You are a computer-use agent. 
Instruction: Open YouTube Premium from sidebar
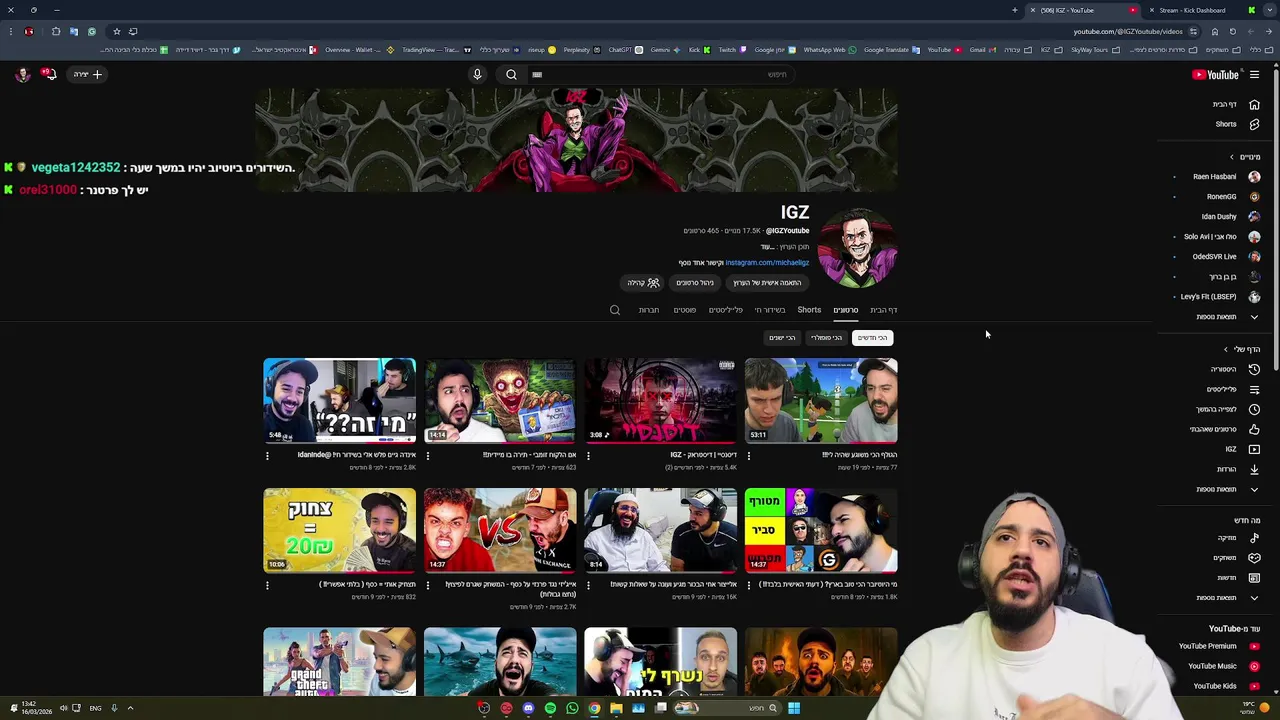[x=1218, y=646]
